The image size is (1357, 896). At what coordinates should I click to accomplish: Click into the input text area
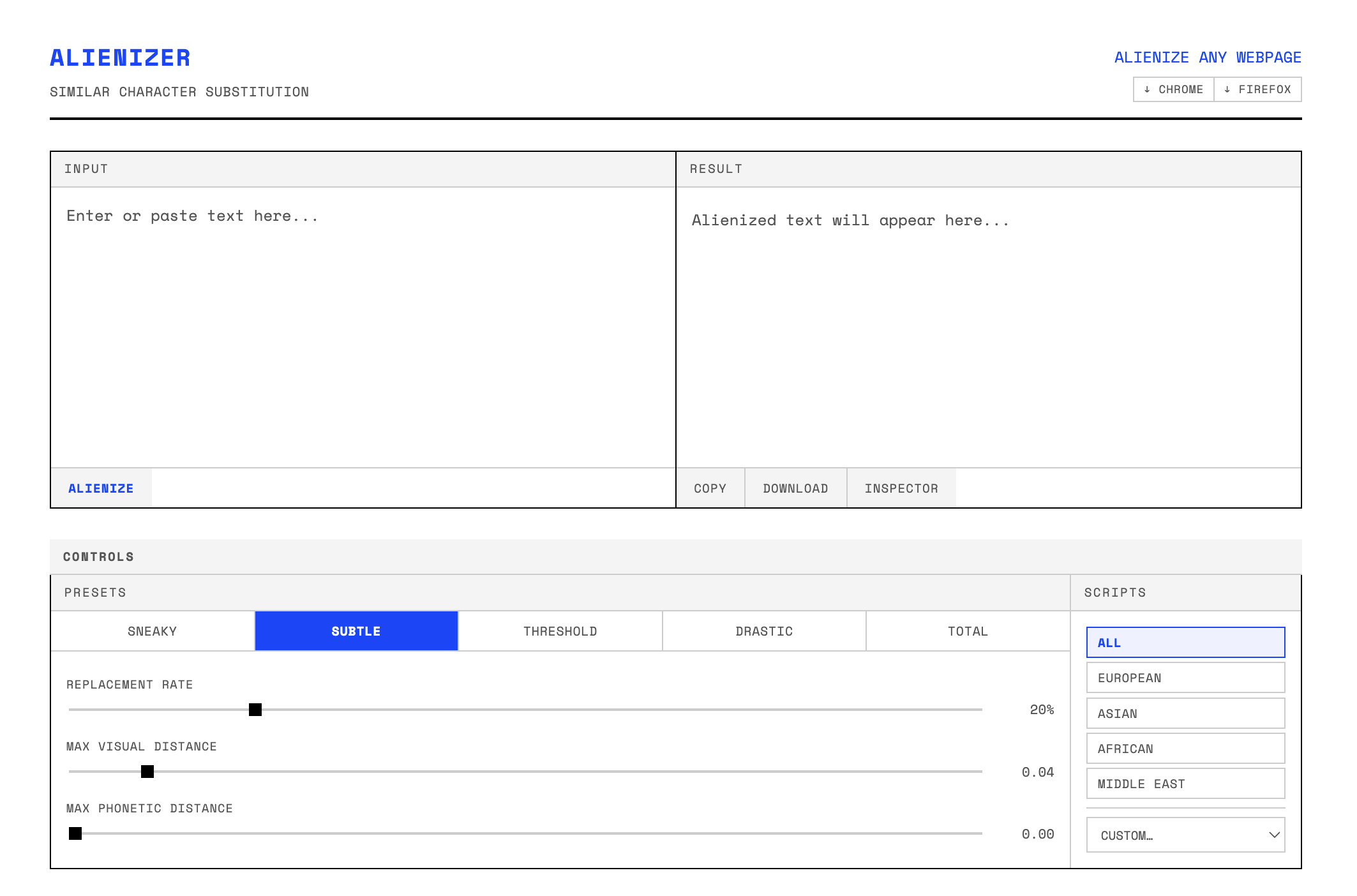point(363,327)
